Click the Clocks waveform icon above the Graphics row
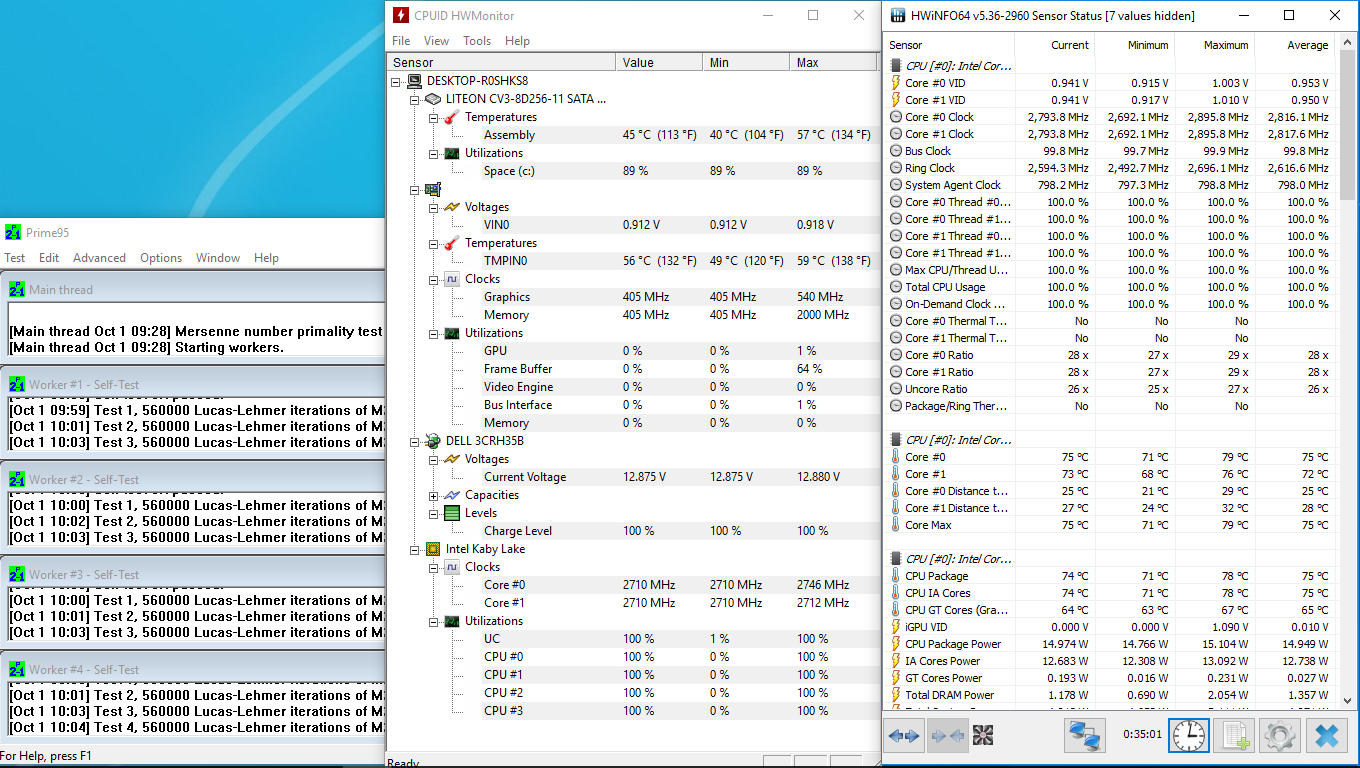The width and height of the screenshot is (1360, 768). tap(452, 279)
